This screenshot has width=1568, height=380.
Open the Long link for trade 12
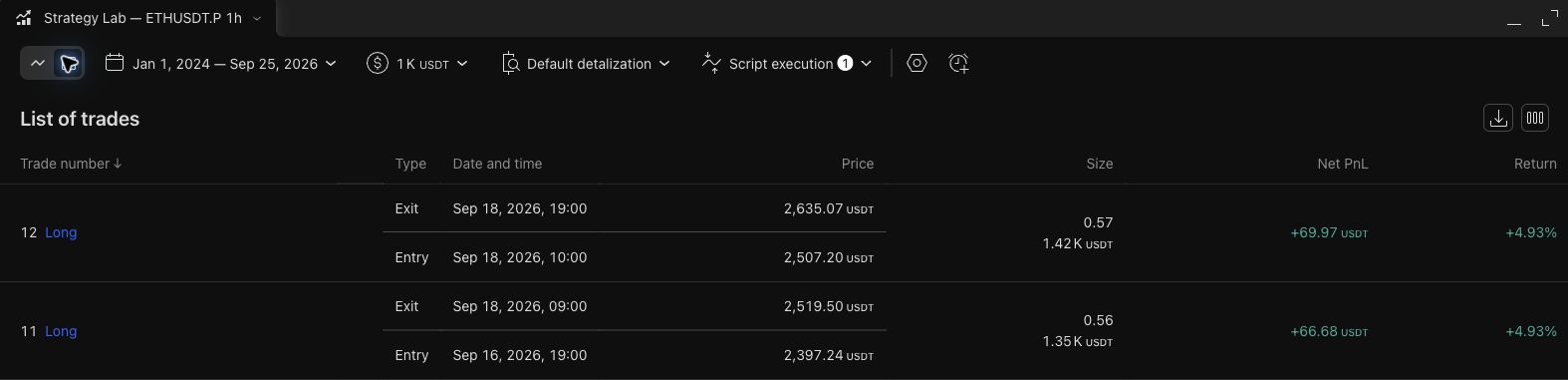tap(61, 232)
